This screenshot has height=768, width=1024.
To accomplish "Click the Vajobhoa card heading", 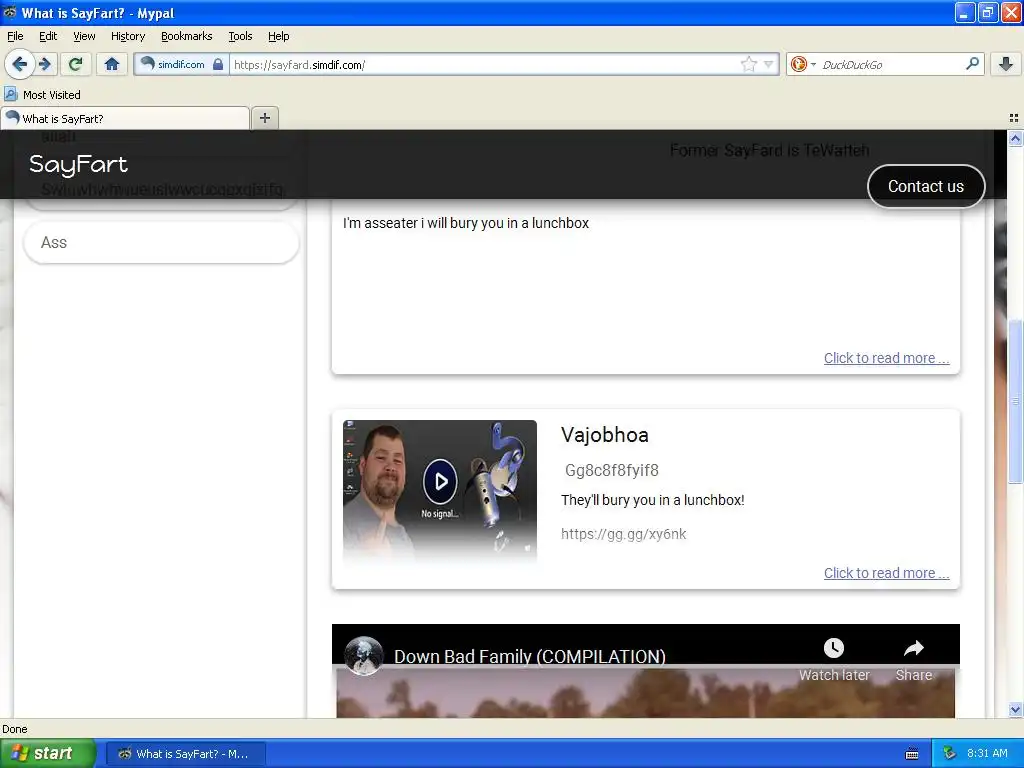I will pyautogui.click(x=604, y=435).
